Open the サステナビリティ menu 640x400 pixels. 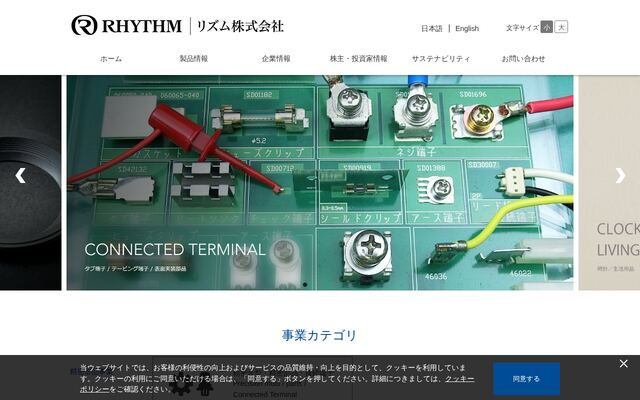[441, 59]
